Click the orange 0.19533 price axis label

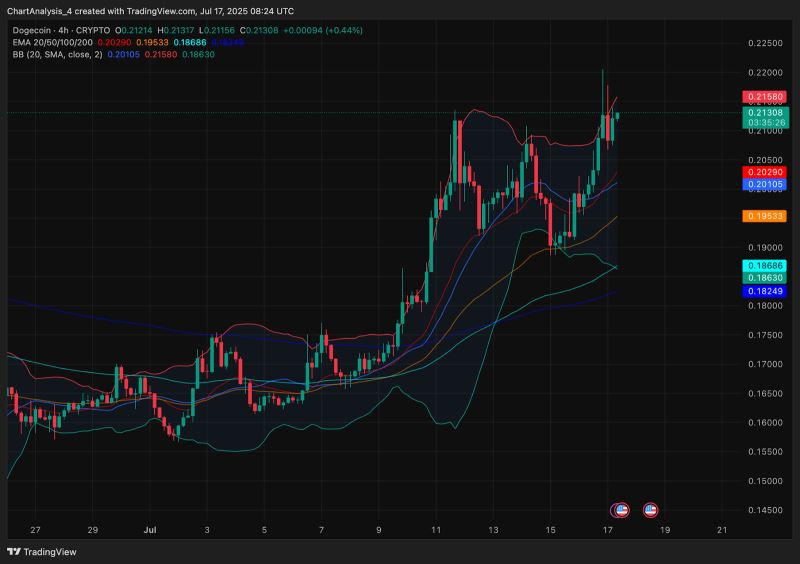[x=764, y=216]
